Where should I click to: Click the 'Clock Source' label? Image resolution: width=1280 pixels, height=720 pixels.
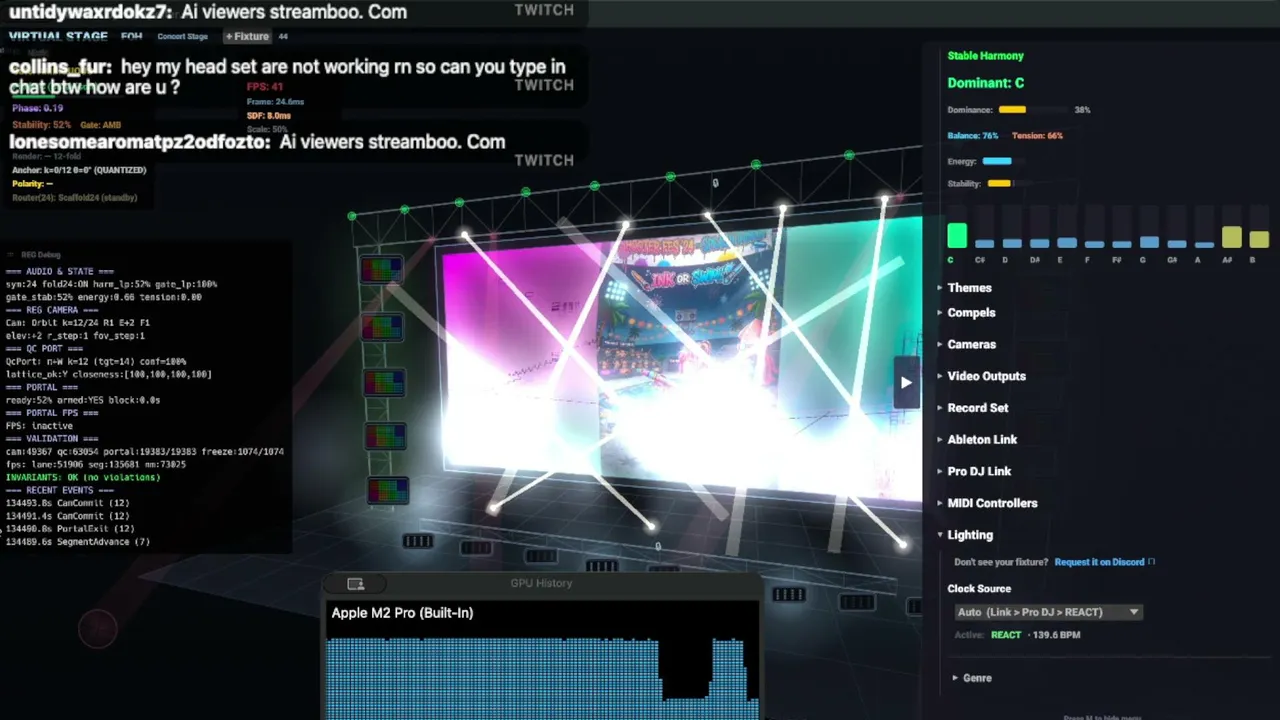[x=979, y=589]
